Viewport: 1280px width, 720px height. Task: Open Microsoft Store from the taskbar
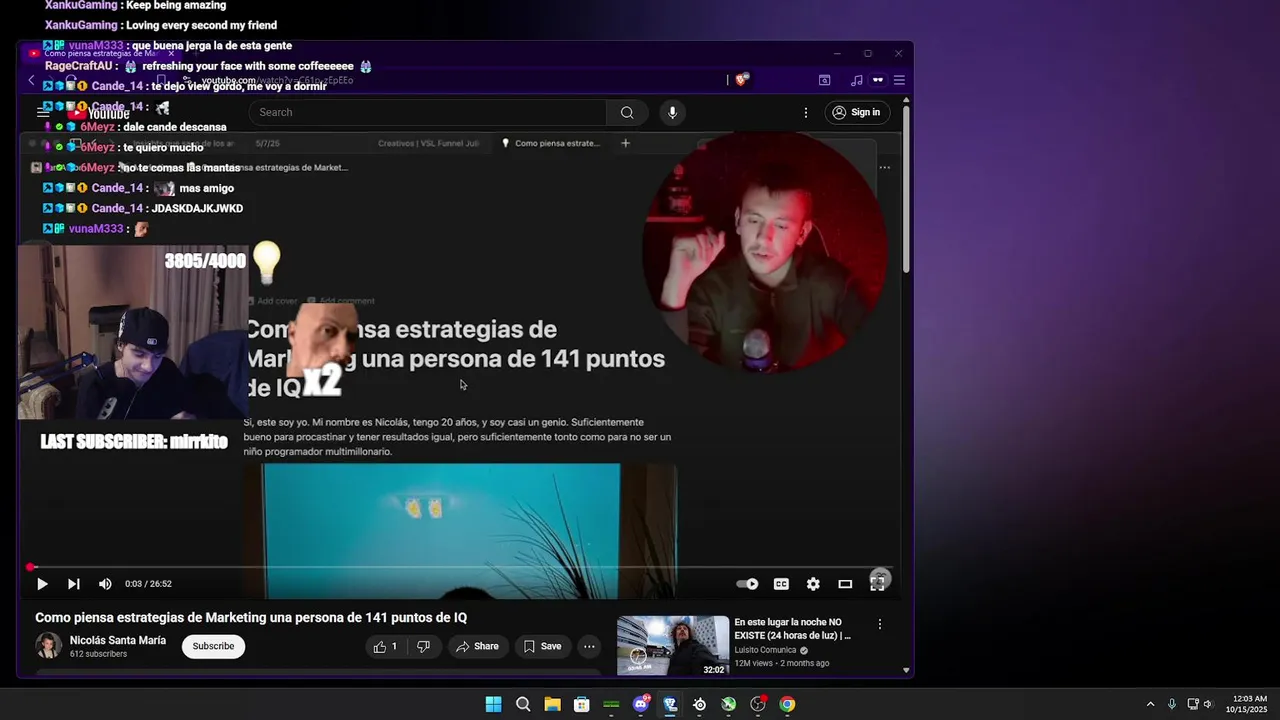[x=581, y=704]
